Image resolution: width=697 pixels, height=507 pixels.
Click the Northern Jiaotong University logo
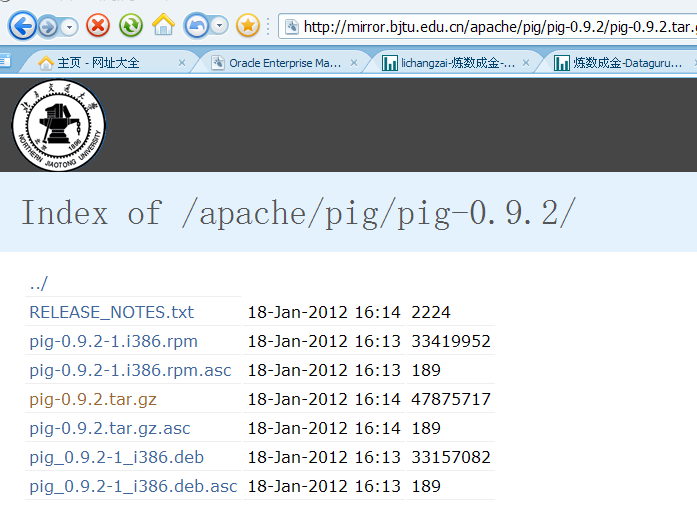(58, 125)
